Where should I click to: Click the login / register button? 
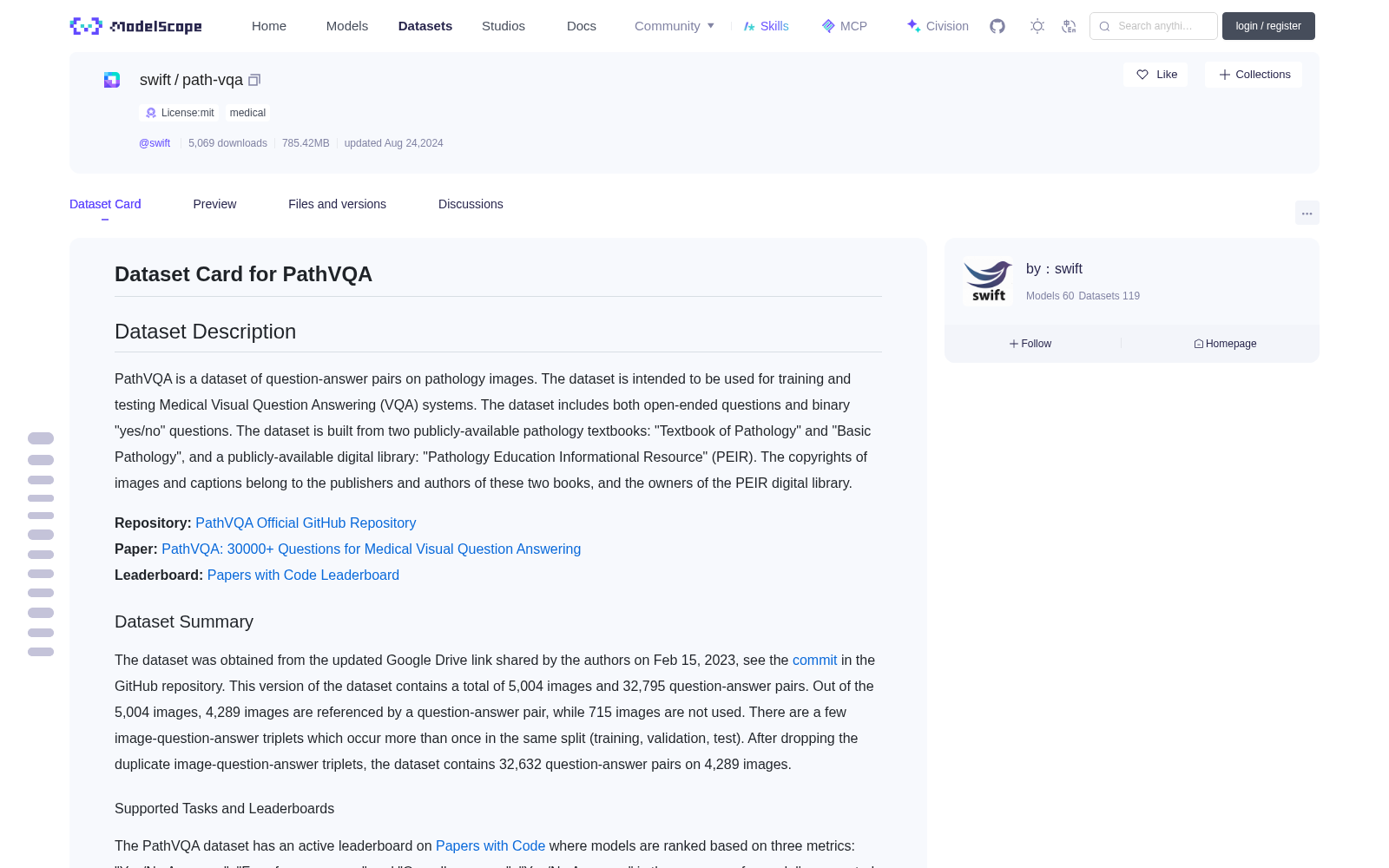[x=1268, y=26]
